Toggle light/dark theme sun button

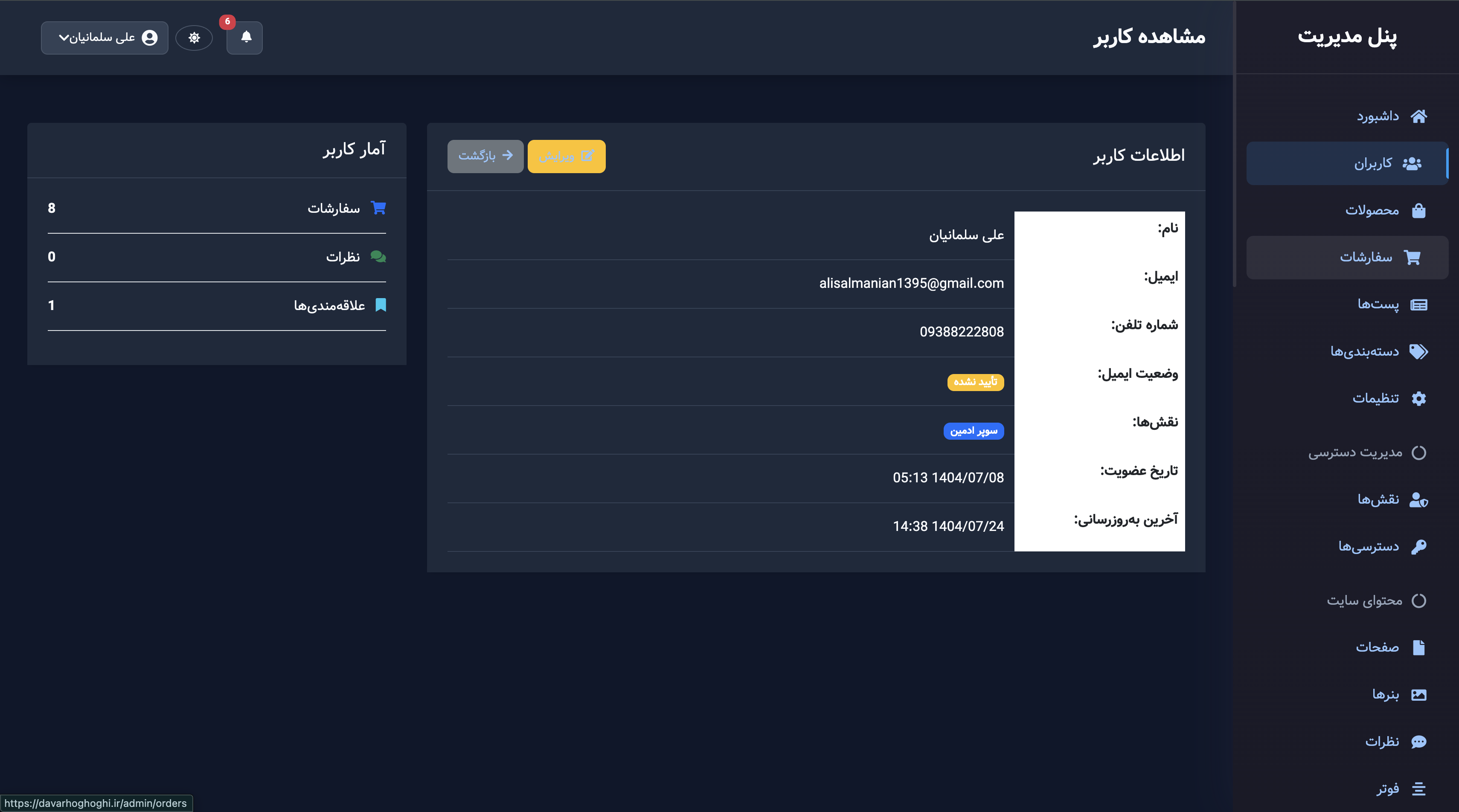tap(194, 38)
